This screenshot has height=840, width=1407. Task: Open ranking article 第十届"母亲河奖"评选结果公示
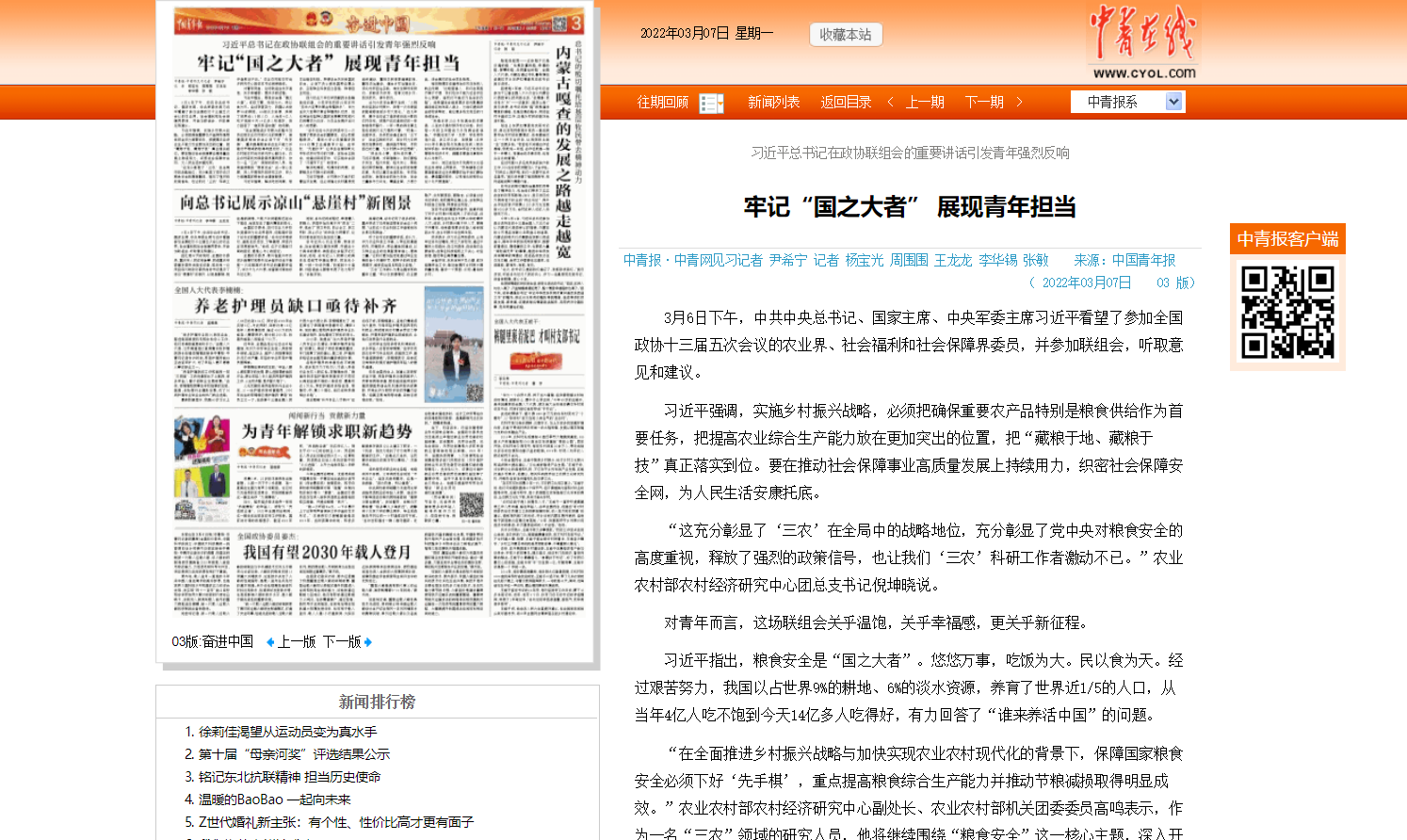[294, 754]
